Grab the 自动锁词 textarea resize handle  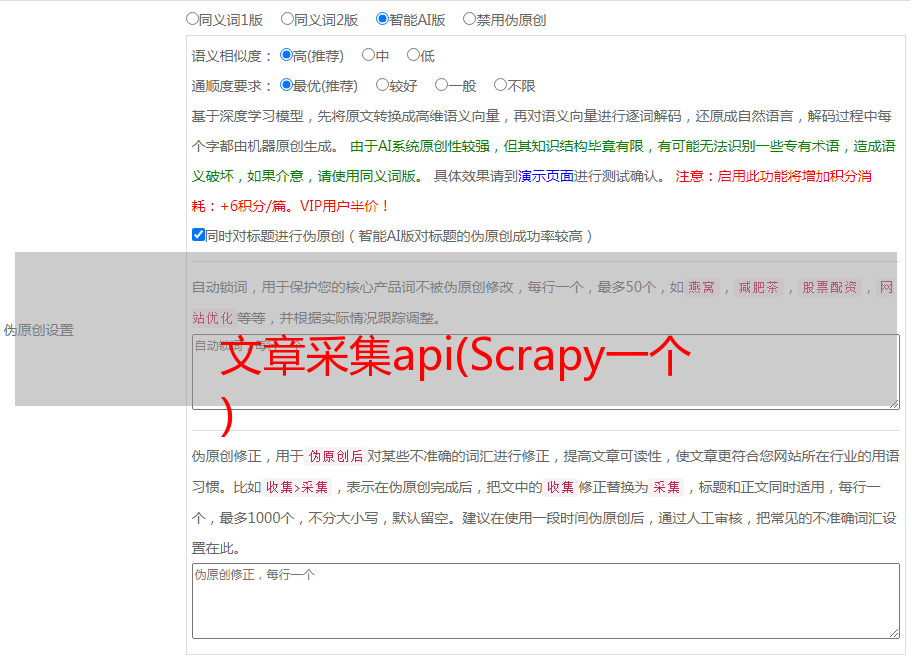894,404
